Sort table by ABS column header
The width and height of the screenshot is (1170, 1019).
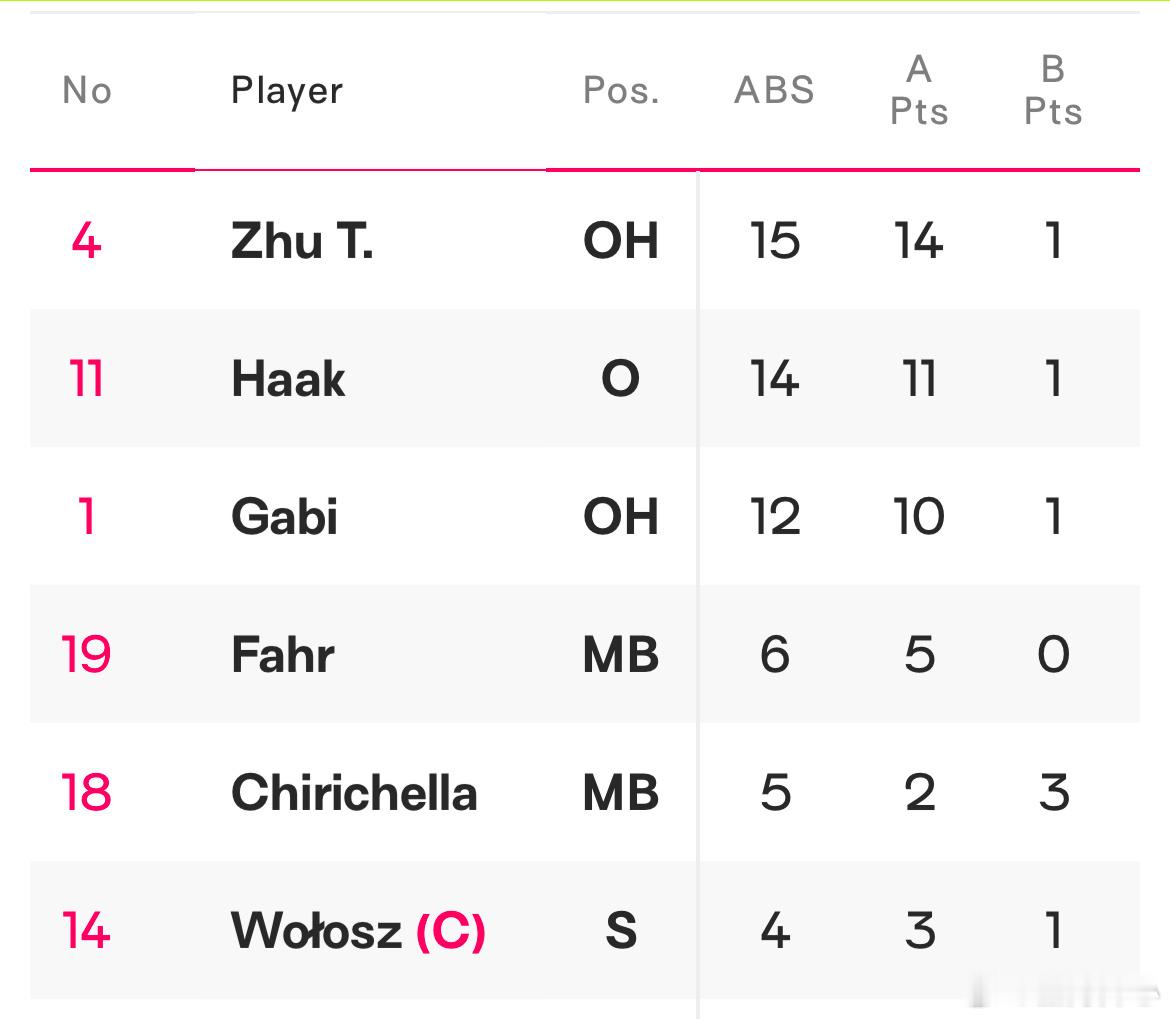(x=775, y=90)
